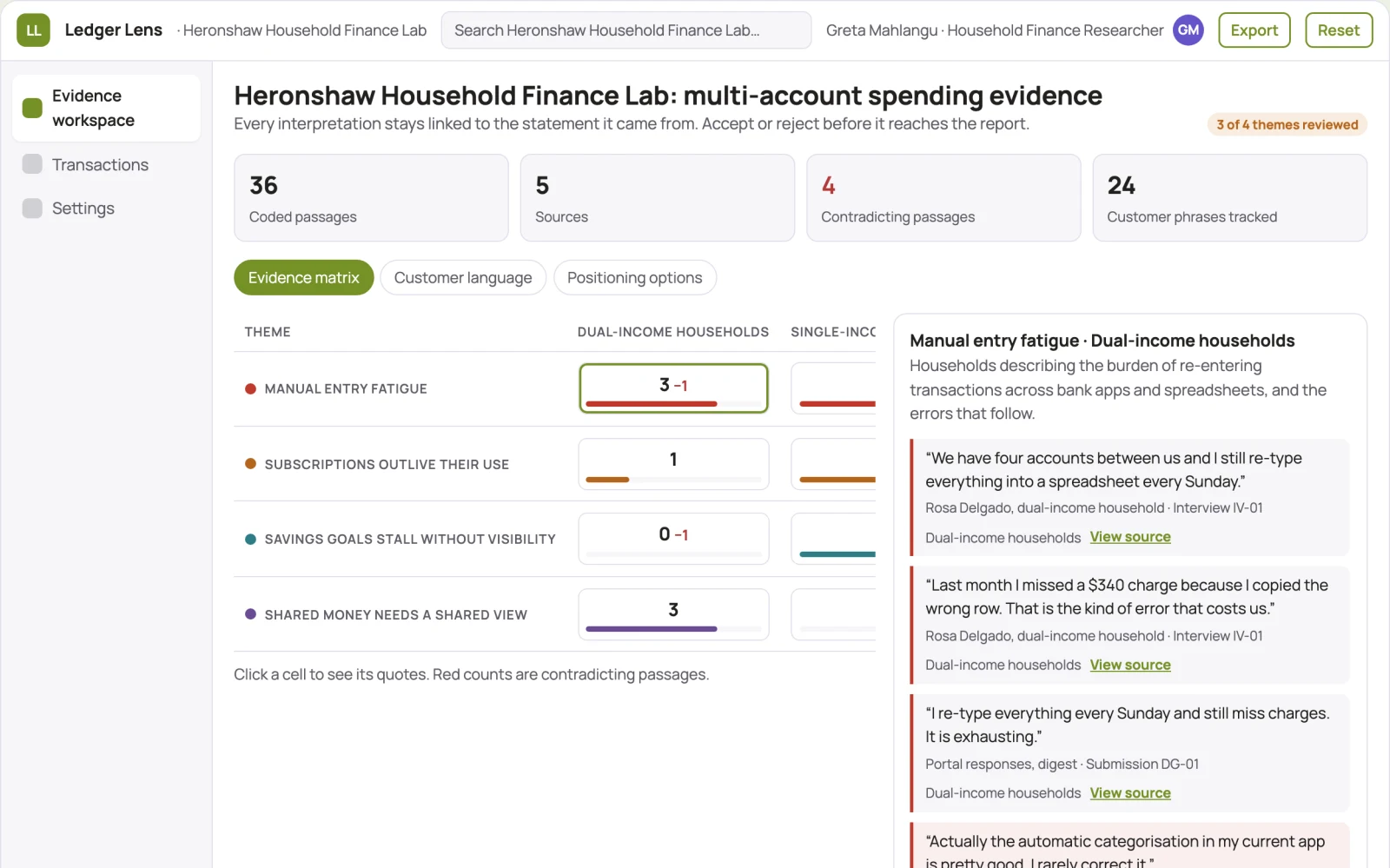Click the 4 Contradicting passages card

tap(943, 198)
